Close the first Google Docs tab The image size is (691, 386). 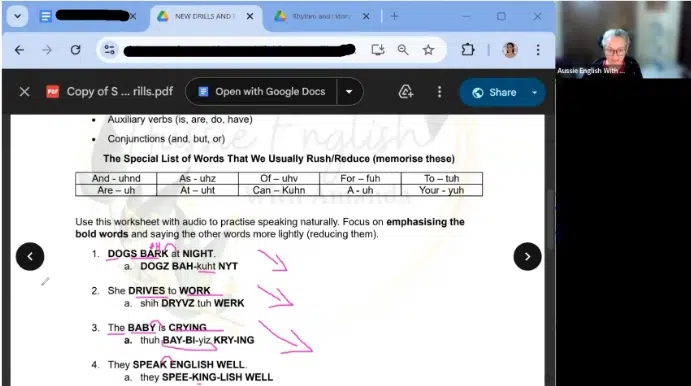pos(133,16)
